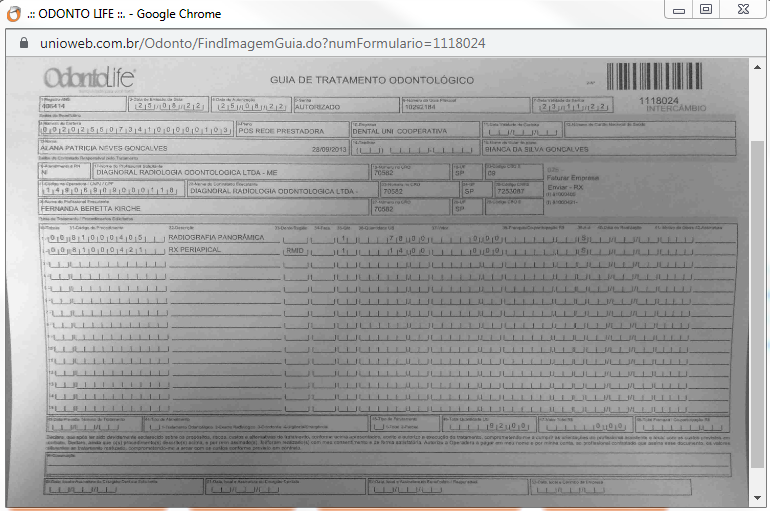Screen dimensions: 770x511
Task: Select the RADIOGRAFIA PANORÂMICA procedure row
Action: [x=216, y=238]
